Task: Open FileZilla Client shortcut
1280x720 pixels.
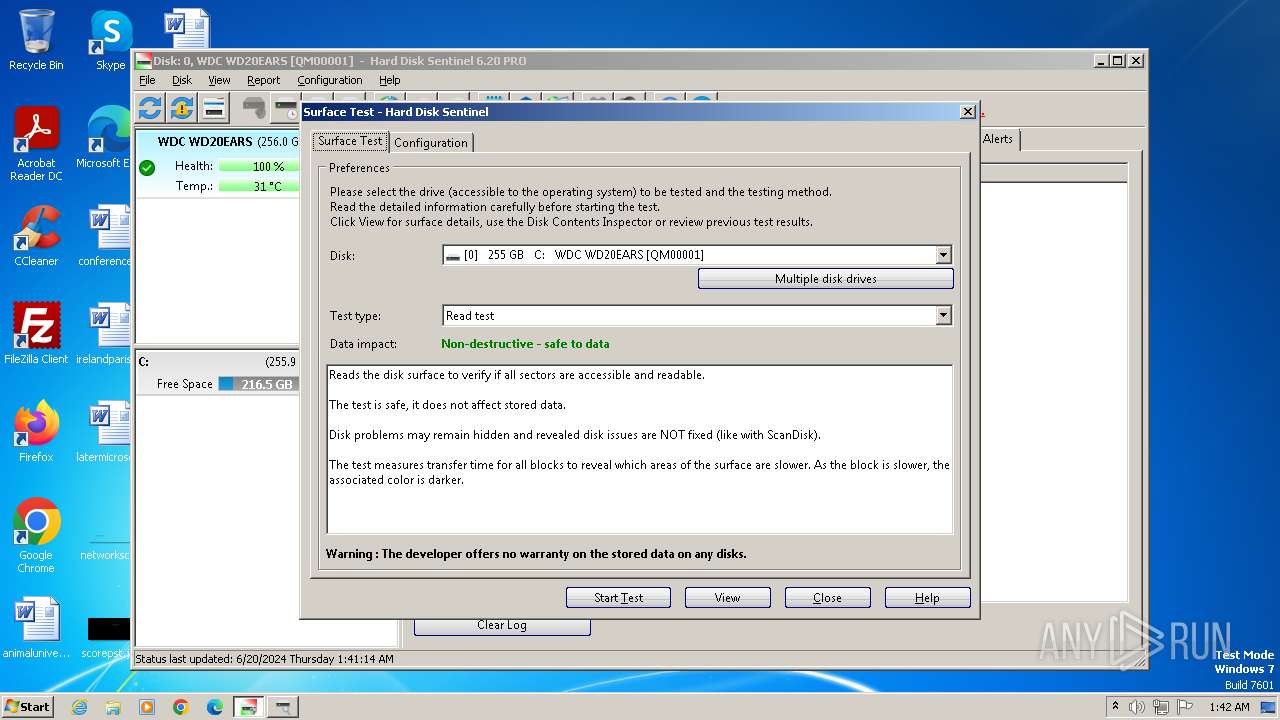Action: pyautogui.click(x=36, y=334)
